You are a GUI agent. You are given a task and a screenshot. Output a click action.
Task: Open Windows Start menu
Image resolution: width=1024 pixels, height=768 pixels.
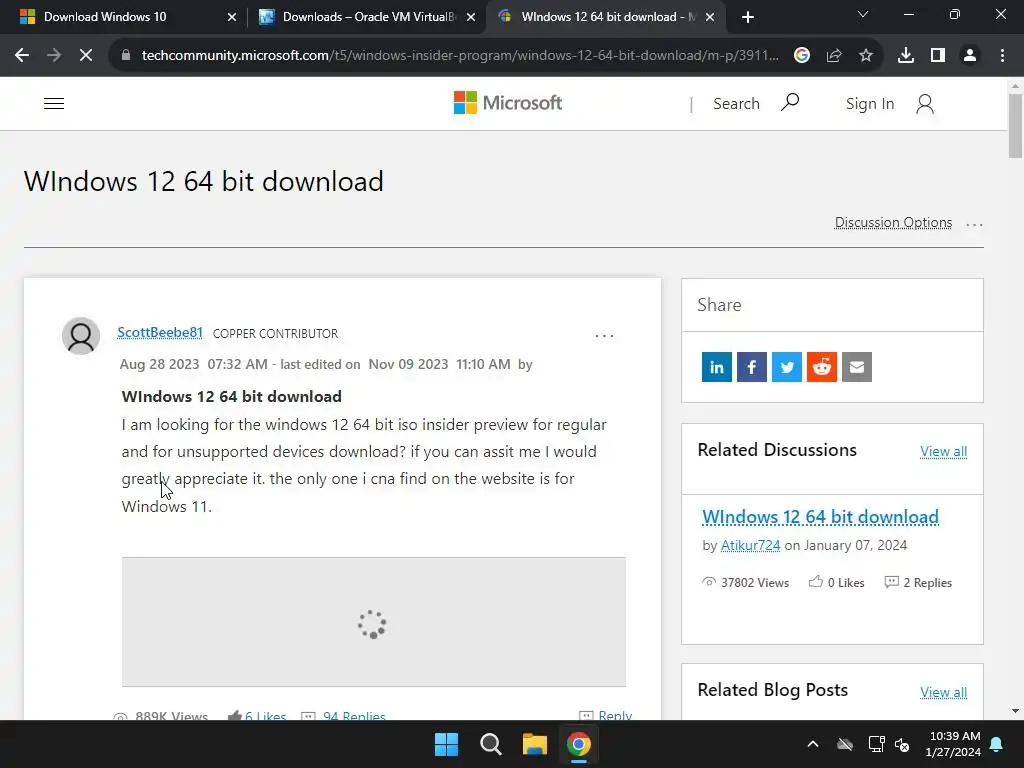447,744
